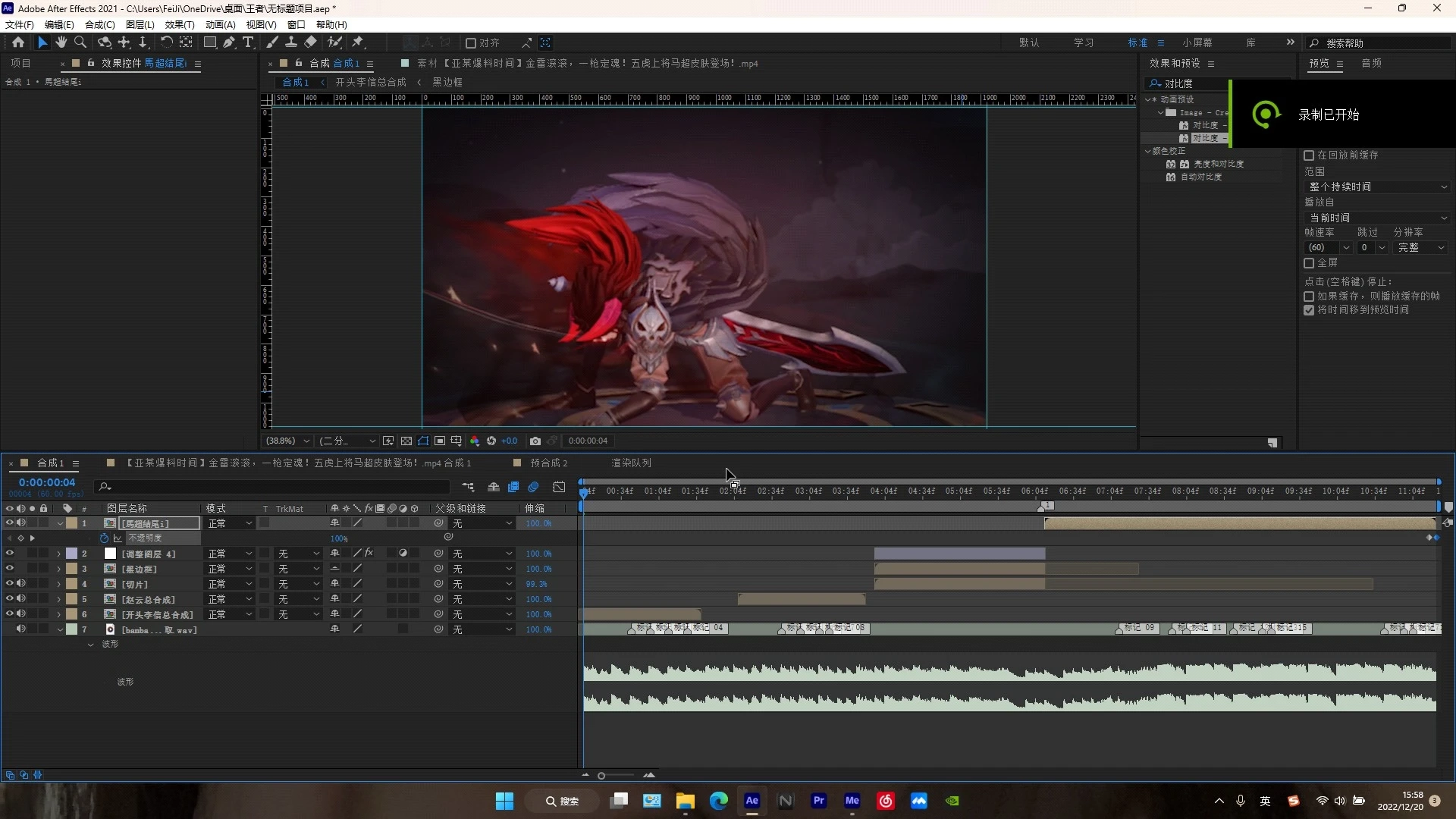Enable motion blur icon in timeline
The width and height of the screenshot is (1456, 819).
534,487
